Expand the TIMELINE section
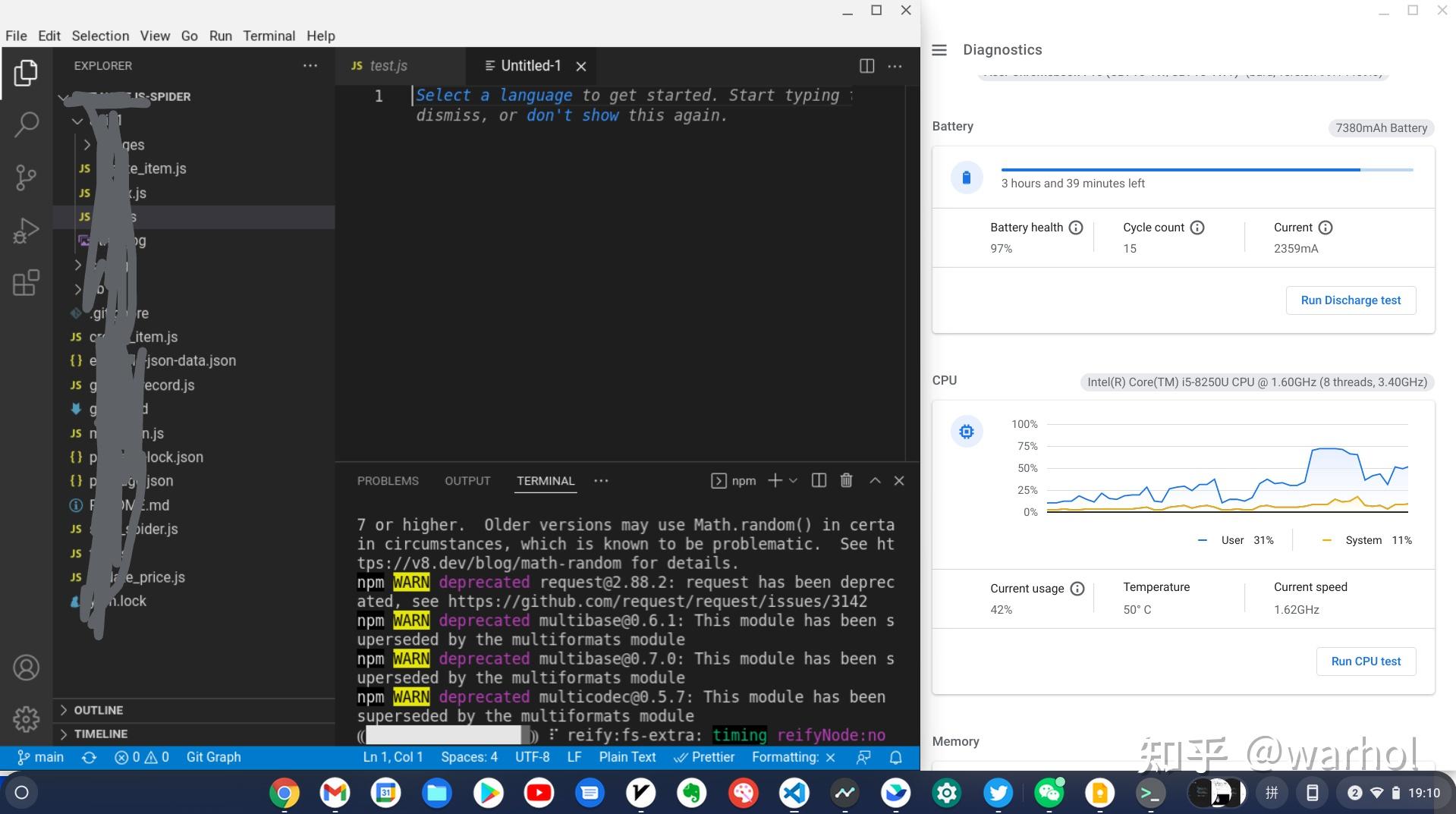Screen dimensions: 1456x814 pyautogui.click(x=193, y=734)
